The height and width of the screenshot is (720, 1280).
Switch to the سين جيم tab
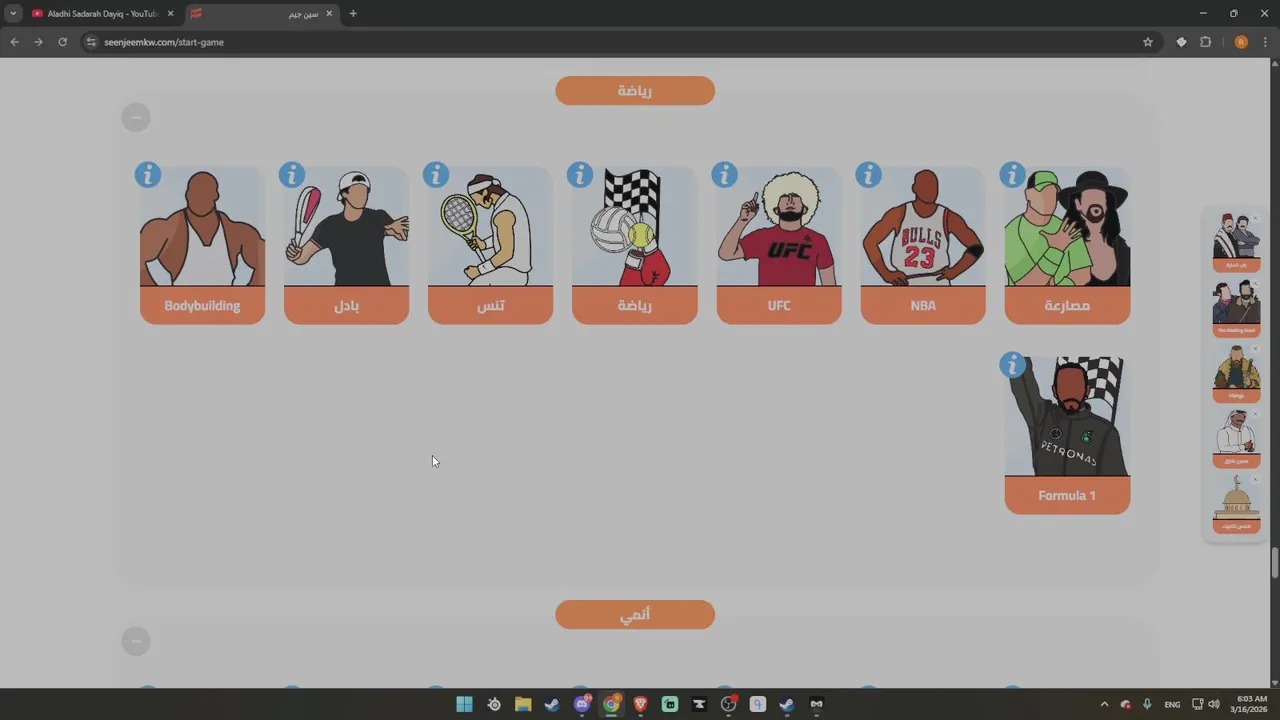tap(262, 14)
